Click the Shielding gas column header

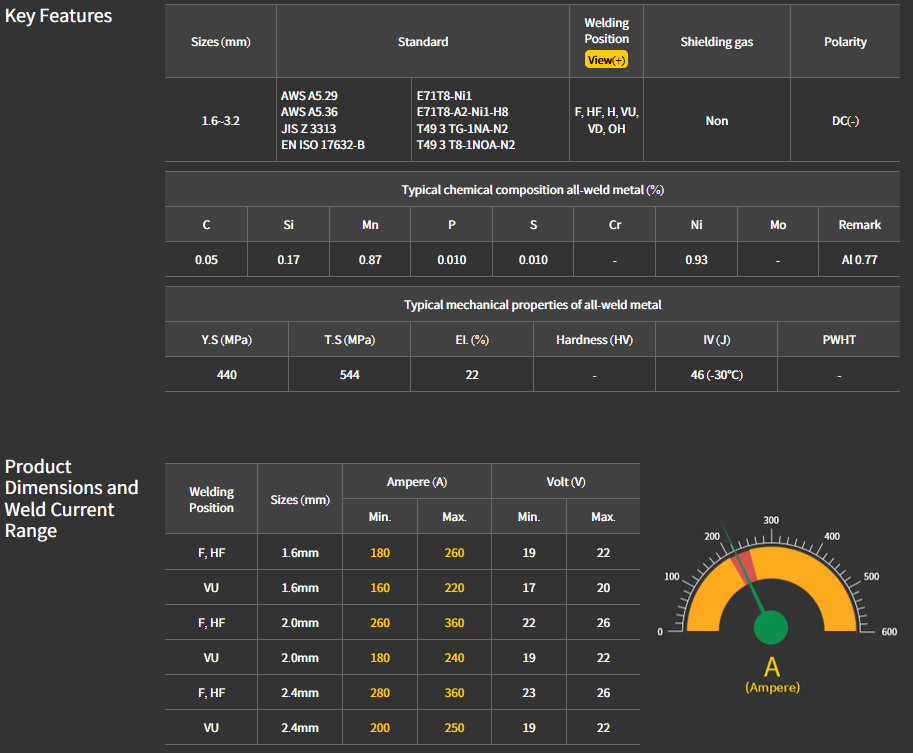pyautogui.click(x=717, y=42)
